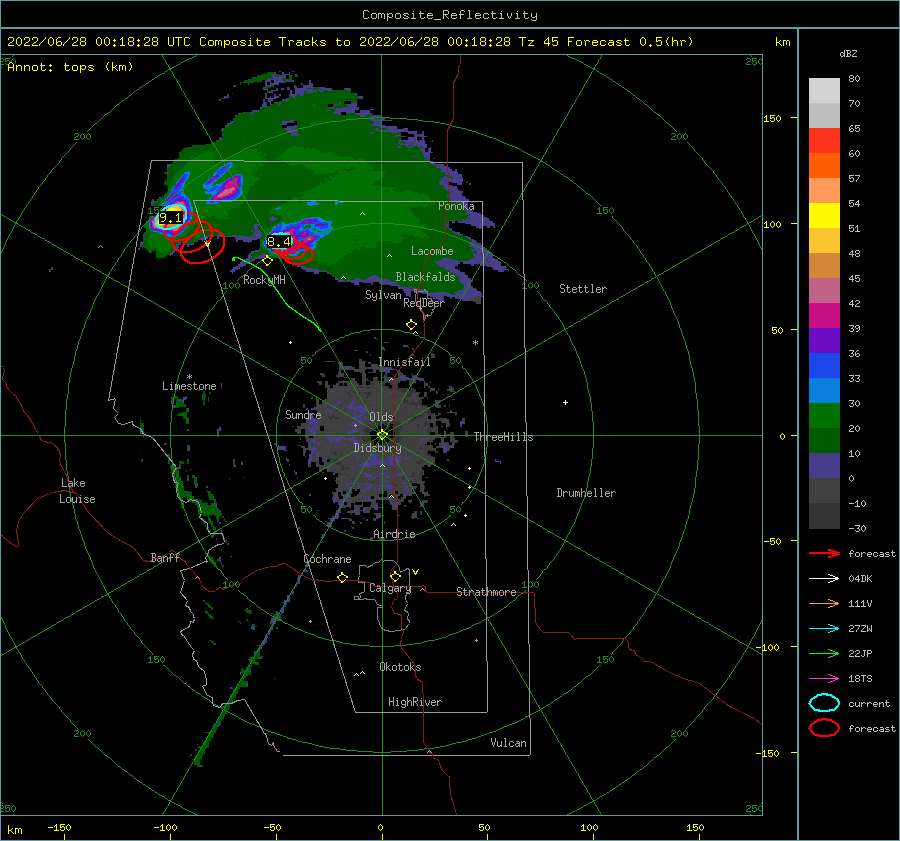Click the Drumheller city label
The image size is (900, 841).
click(586, 493)
